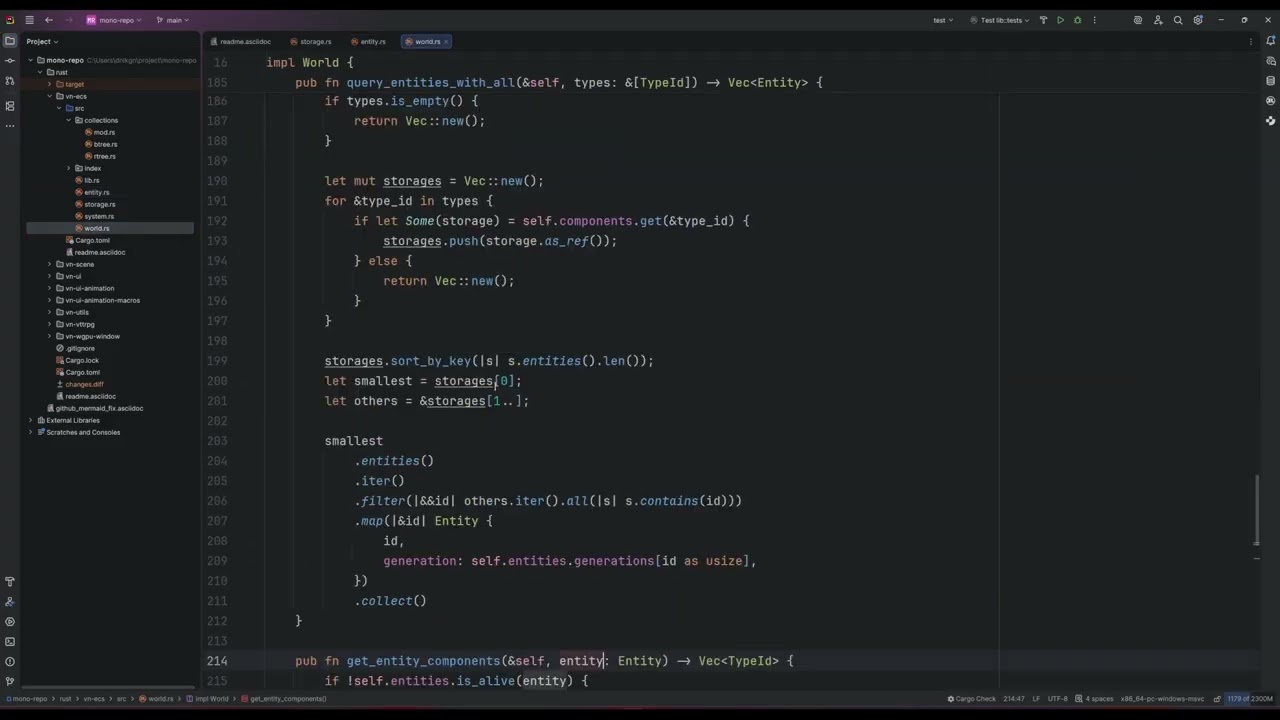
Task: Click the editor vertical scrollbar thumb
Action: (x=1257, y=511)
